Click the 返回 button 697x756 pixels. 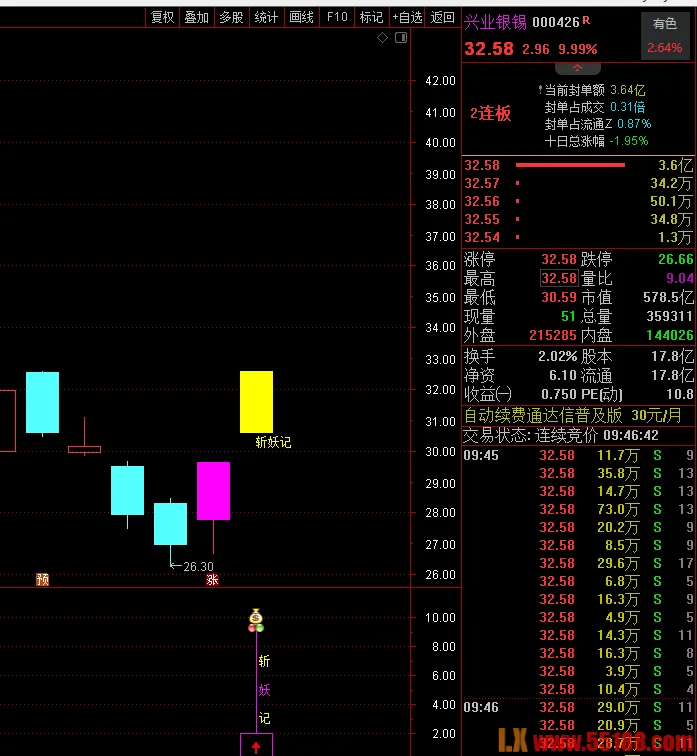click(x=442, y=17)
